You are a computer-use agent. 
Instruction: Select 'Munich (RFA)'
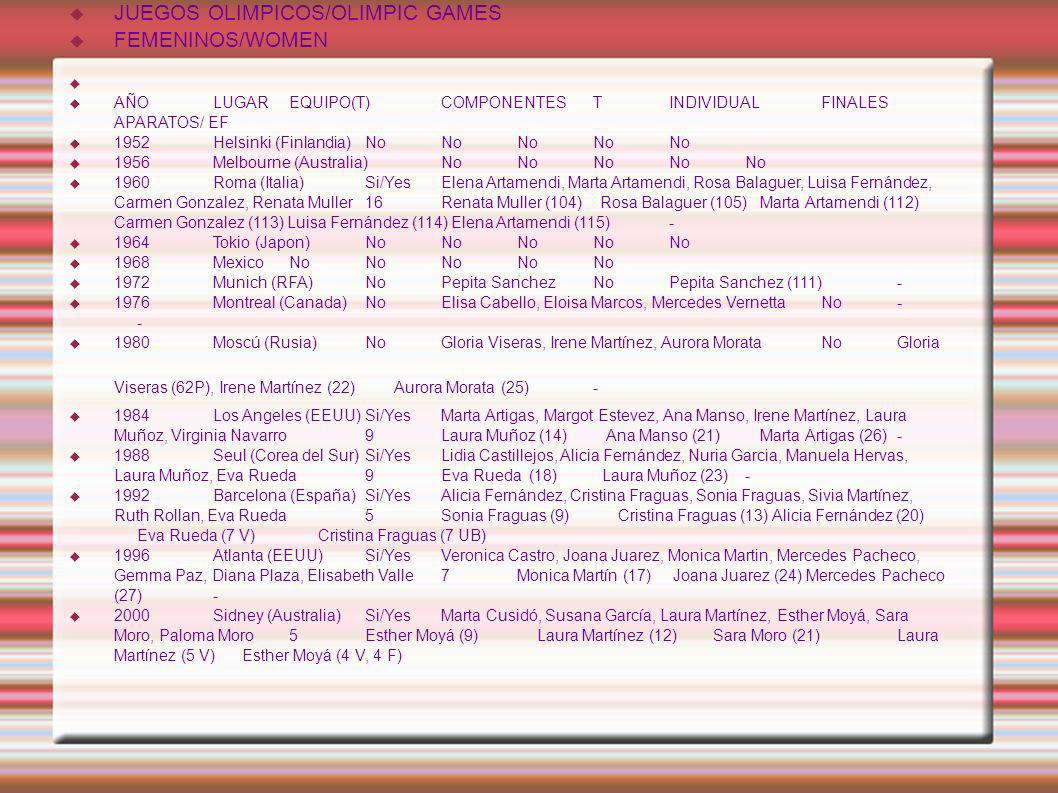click(262, 283)
